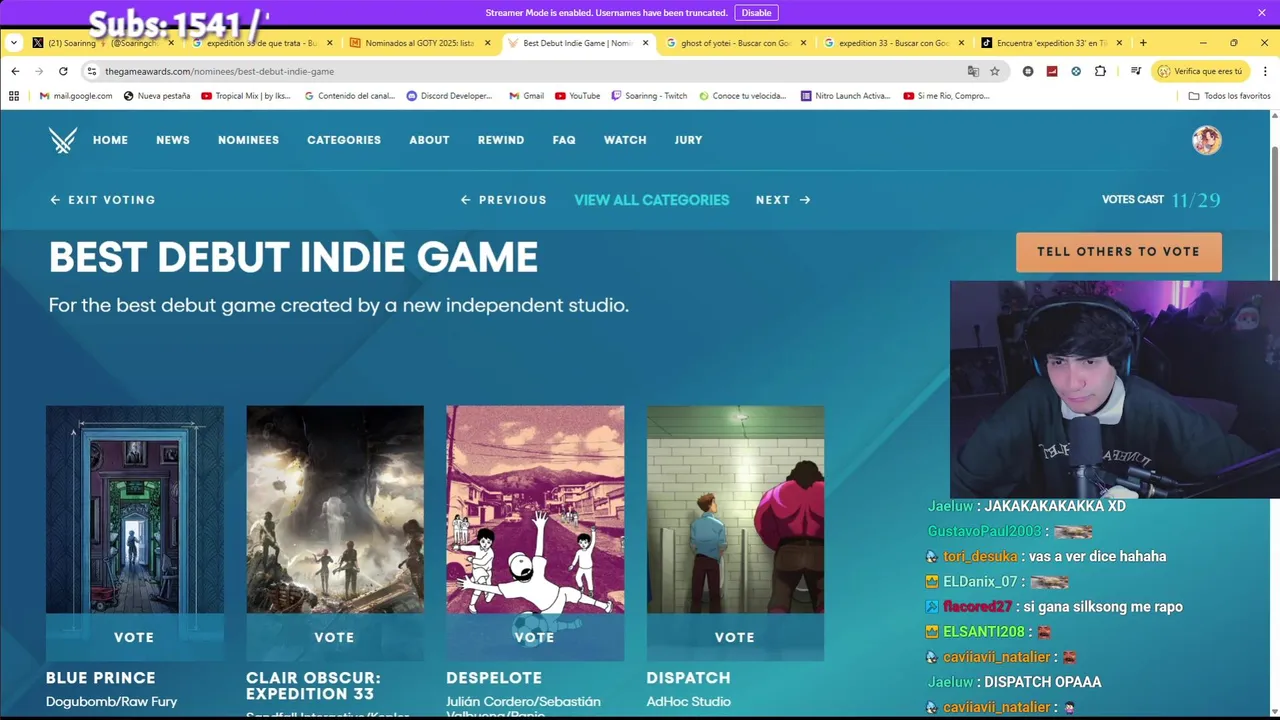Bookmark this page with star icon
The width and height of the screenshot is (1280, 720).
coord(995,71)
